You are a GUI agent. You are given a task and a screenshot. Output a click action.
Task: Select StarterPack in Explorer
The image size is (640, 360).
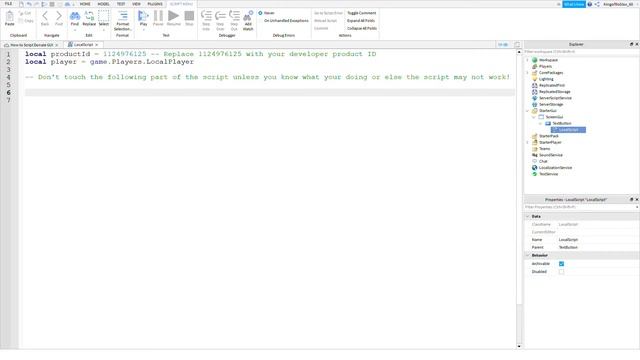[548, 136]
